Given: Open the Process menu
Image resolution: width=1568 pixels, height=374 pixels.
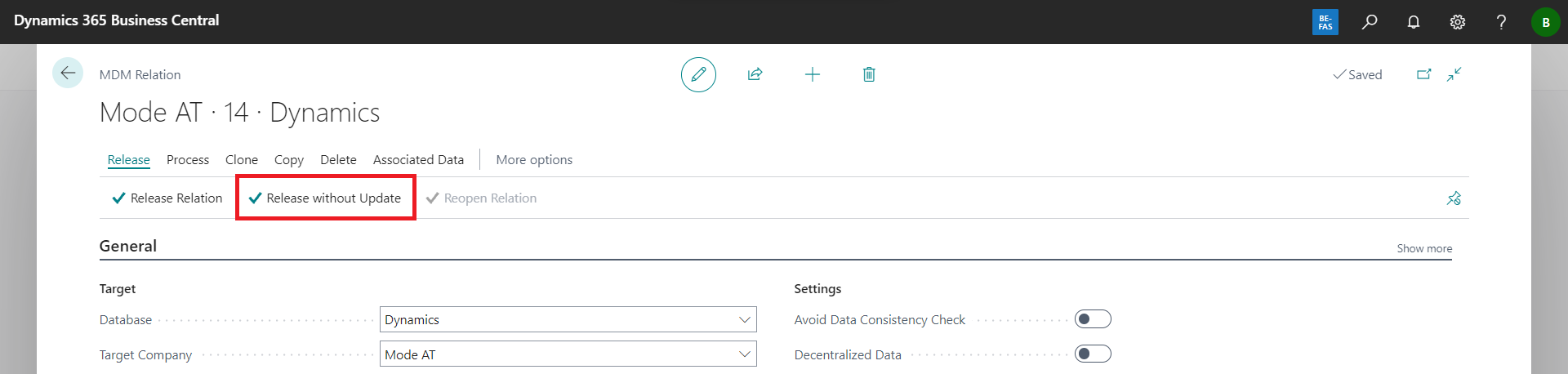Looking at the screenshot, I should click(188, 160).
